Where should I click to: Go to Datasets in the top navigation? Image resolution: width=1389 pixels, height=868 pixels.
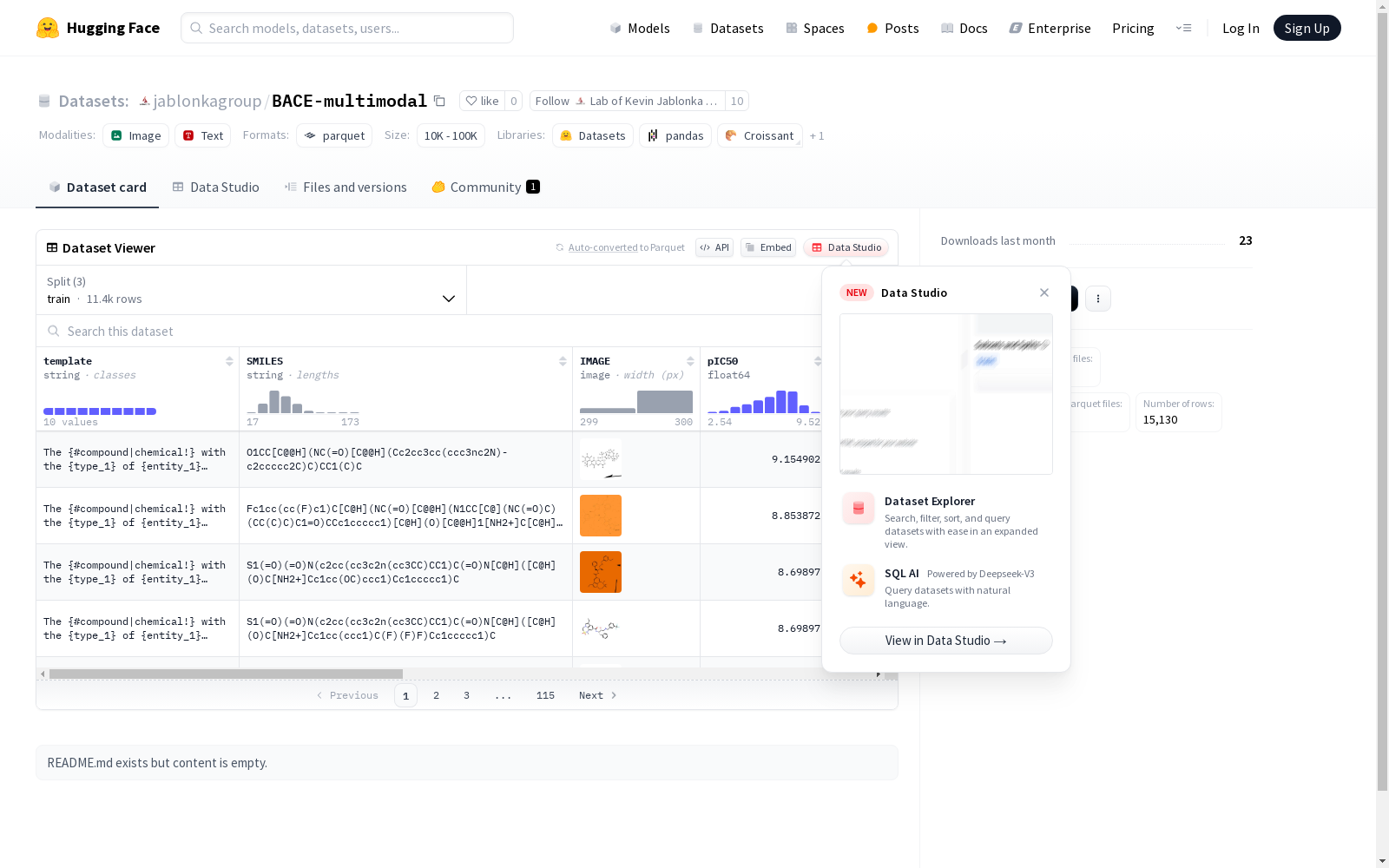[727, 28]
